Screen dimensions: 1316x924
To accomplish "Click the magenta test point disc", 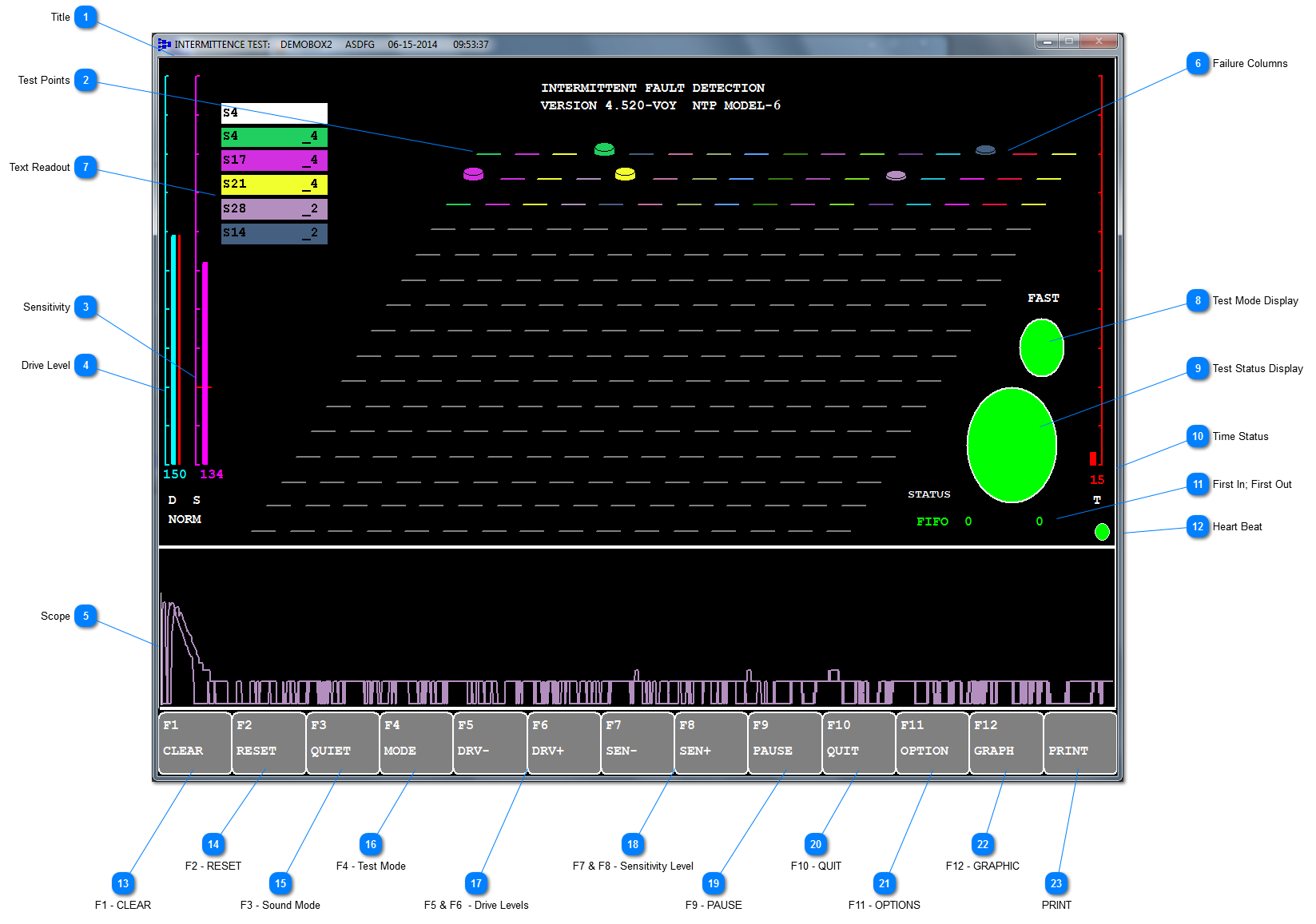I will tap(473, 174).
